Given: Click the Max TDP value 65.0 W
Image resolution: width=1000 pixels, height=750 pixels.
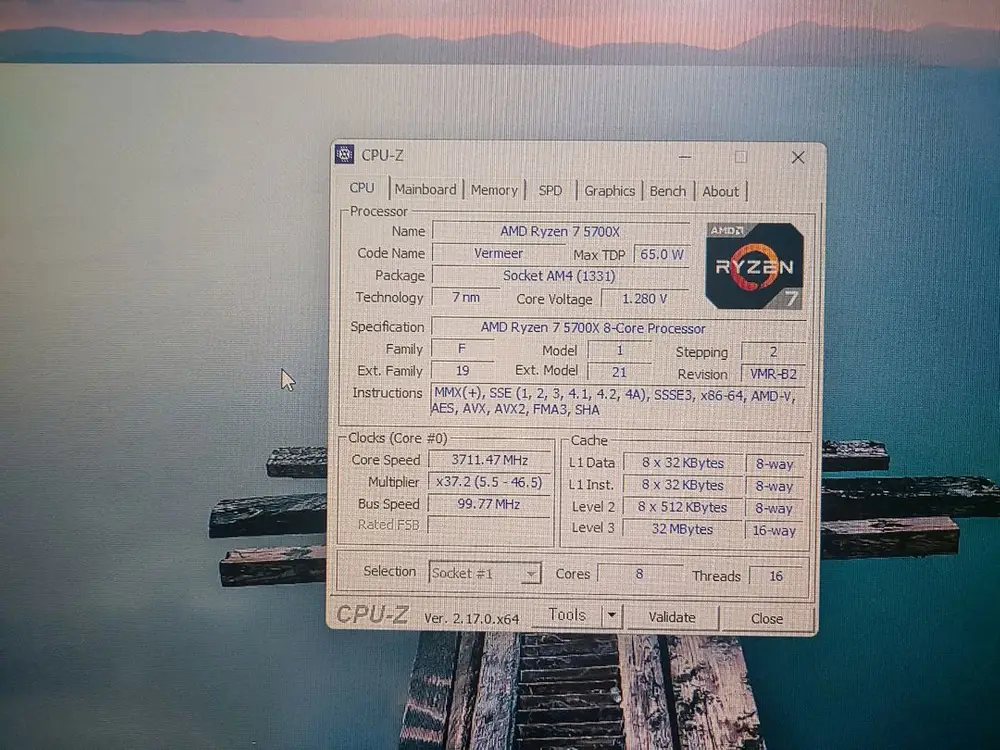Looking at the screenshot, I should pyautogui.click(x=661, y=254).
